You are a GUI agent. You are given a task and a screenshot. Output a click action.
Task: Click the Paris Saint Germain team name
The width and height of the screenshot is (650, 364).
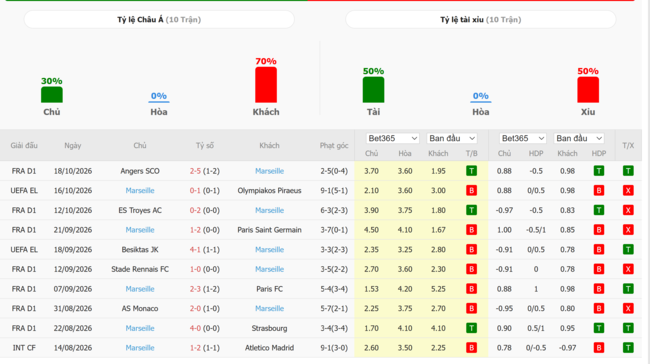269,230
